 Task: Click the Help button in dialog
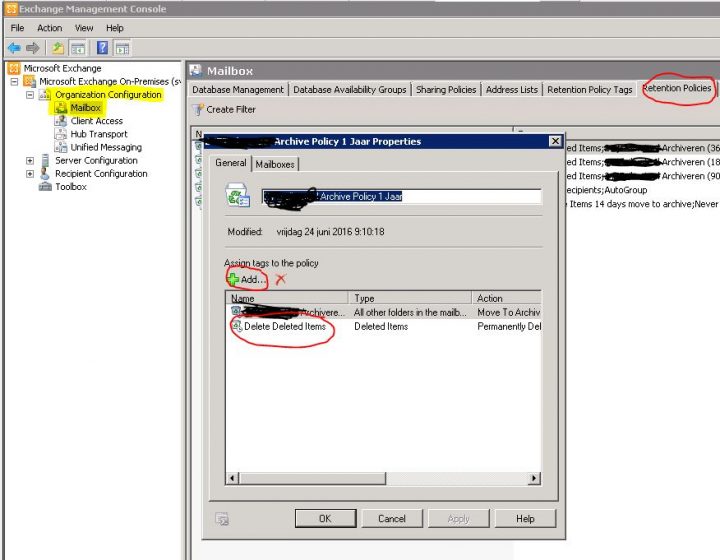pyautogui.click(x=525, y=519)
